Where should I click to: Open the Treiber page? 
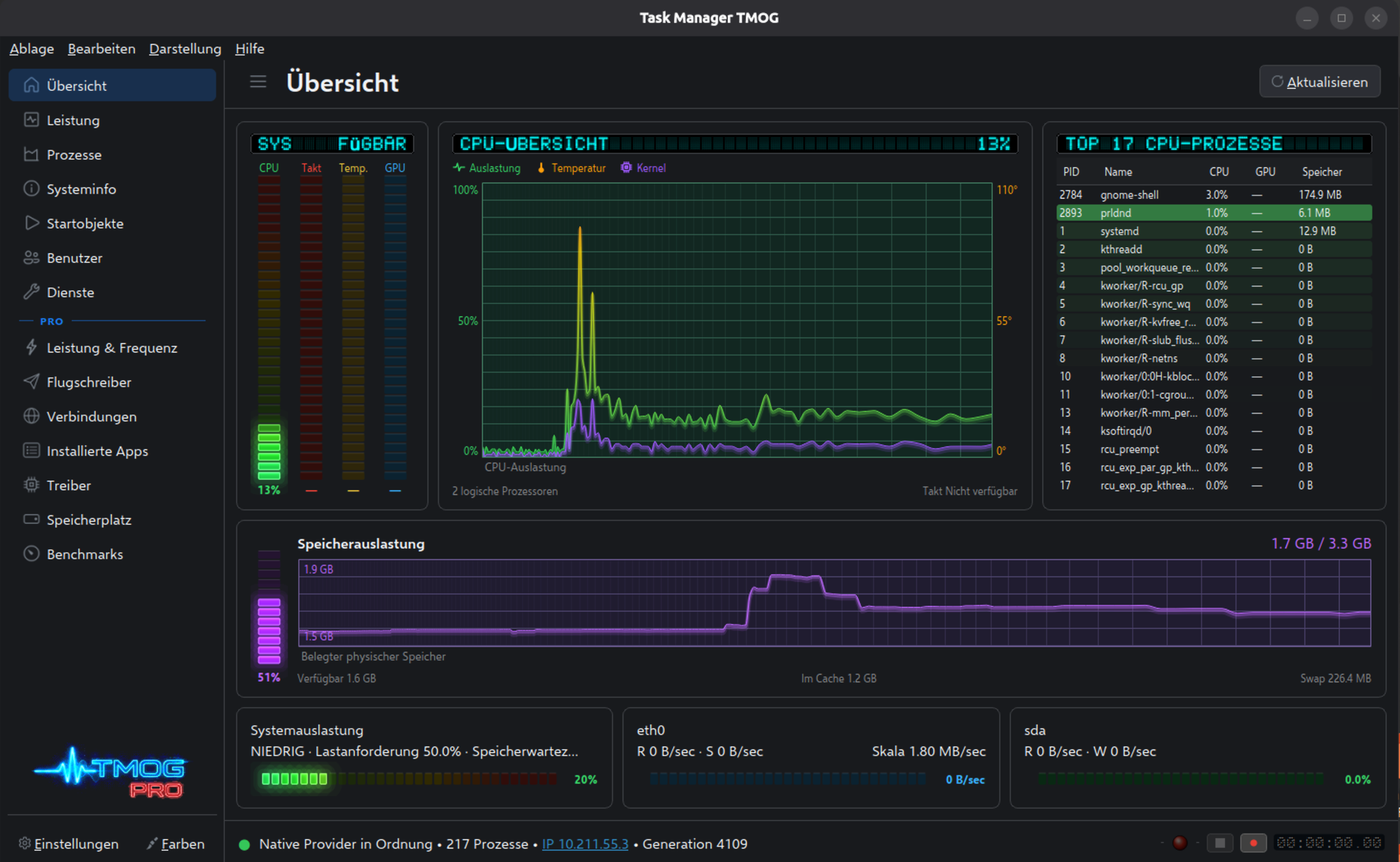click(112, 486)
